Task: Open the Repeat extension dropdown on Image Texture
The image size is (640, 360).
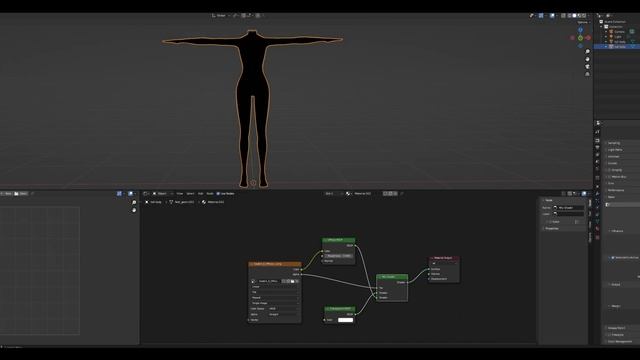Action: [x=275, y=298]
